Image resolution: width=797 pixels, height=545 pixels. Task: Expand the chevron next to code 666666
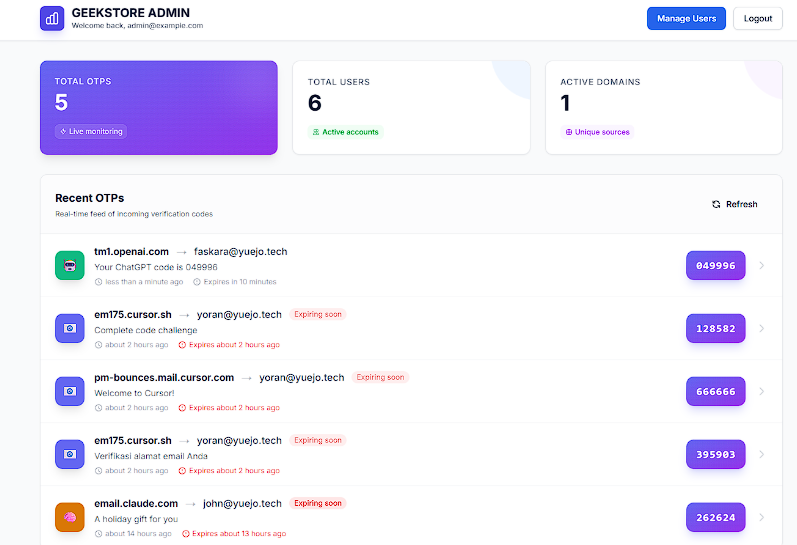click(761, 391)
